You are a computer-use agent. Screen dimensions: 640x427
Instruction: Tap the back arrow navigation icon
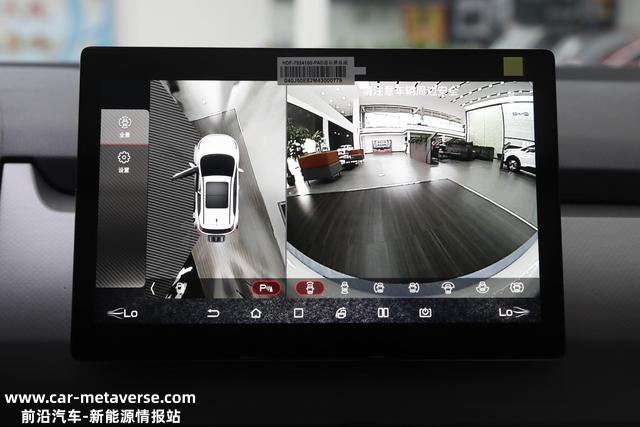(x=213, y=313)
